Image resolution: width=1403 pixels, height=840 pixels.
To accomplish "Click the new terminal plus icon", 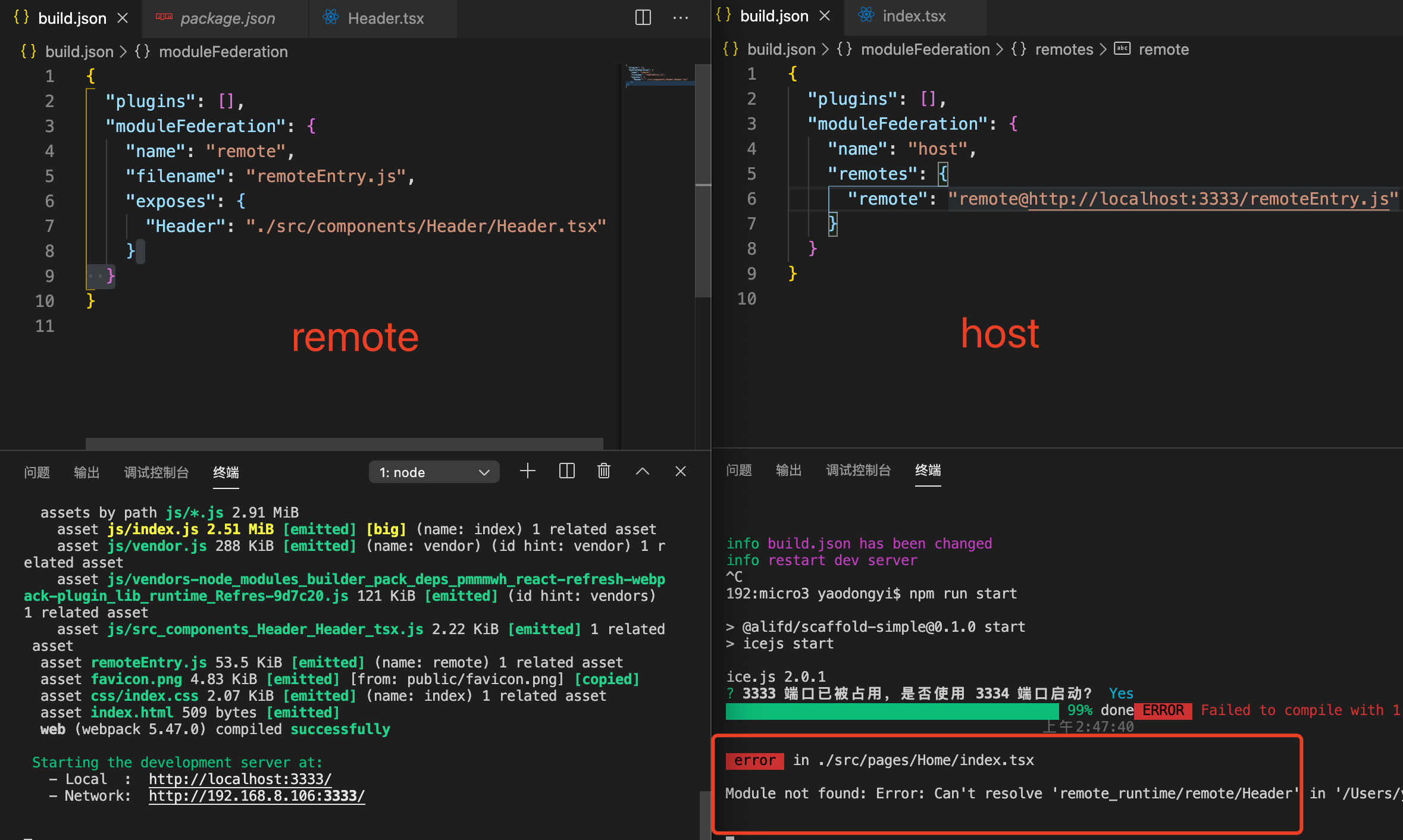I will point(527,471).
